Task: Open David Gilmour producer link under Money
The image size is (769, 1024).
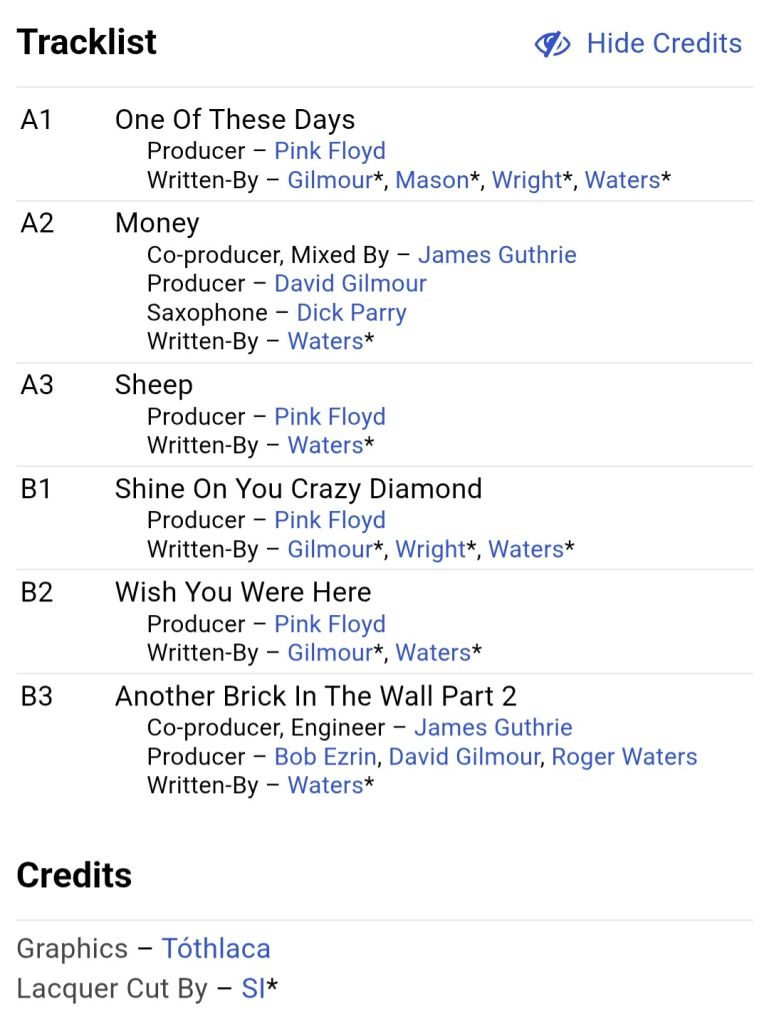Action: (x=350, y=283)
